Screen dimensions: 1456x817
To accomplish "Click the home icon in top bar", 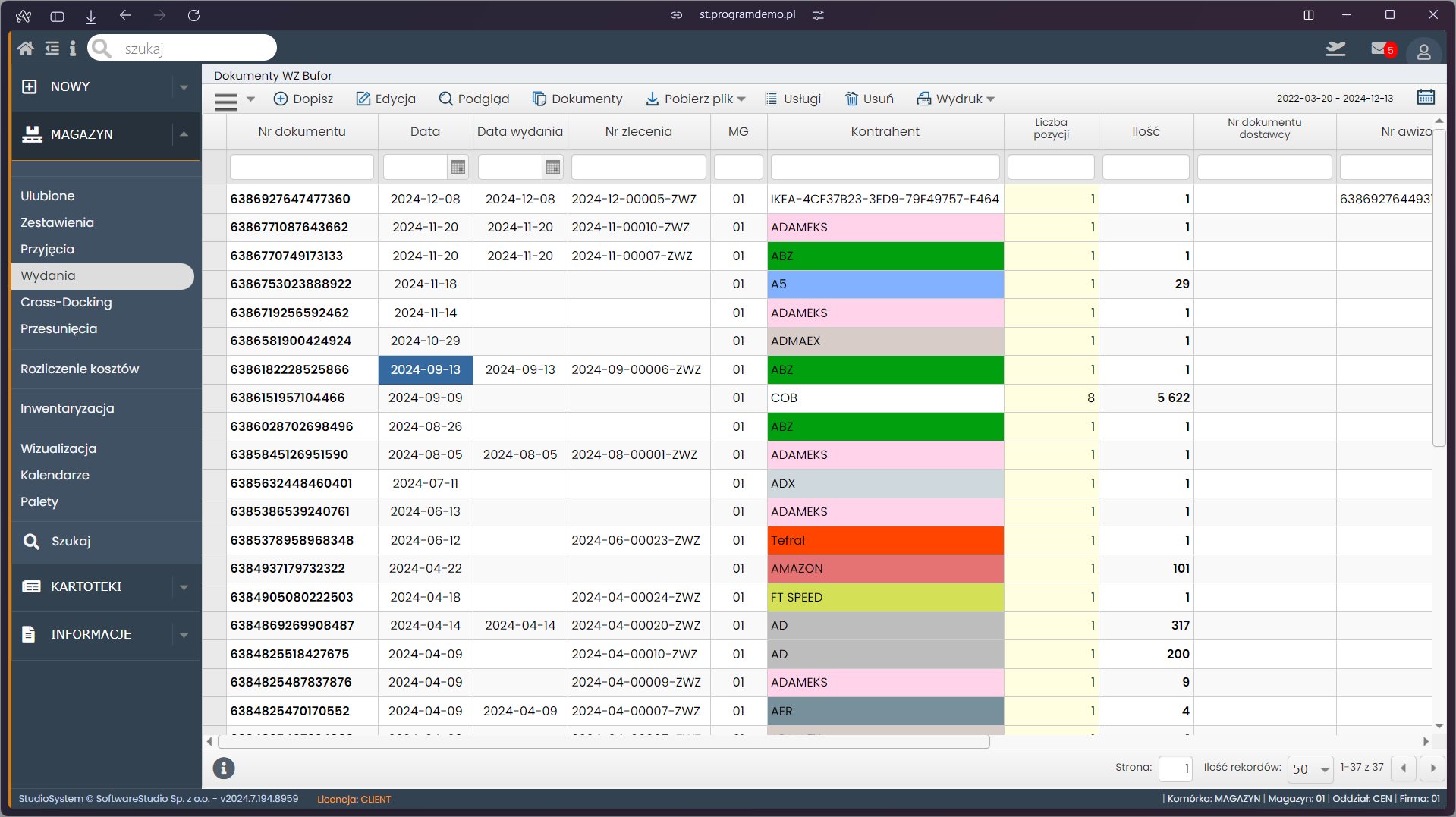I will click(25, 49).
